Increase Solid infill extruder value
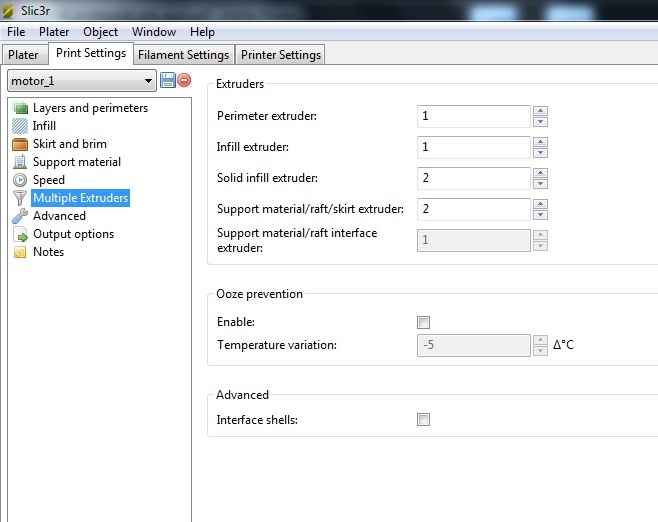 coord(540,173)
